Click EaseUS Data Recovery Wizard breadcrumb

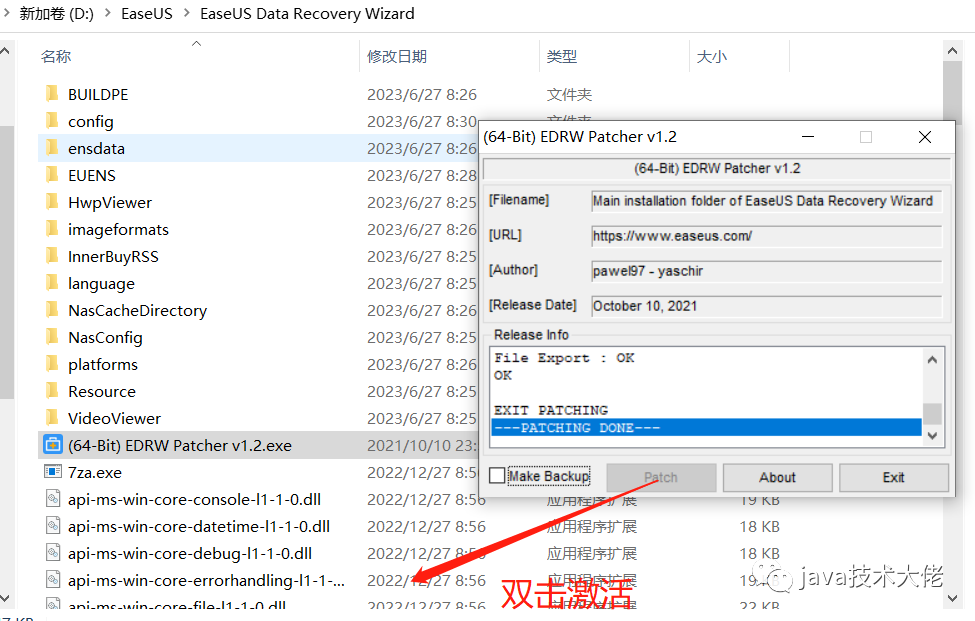(x=307, y=14)
